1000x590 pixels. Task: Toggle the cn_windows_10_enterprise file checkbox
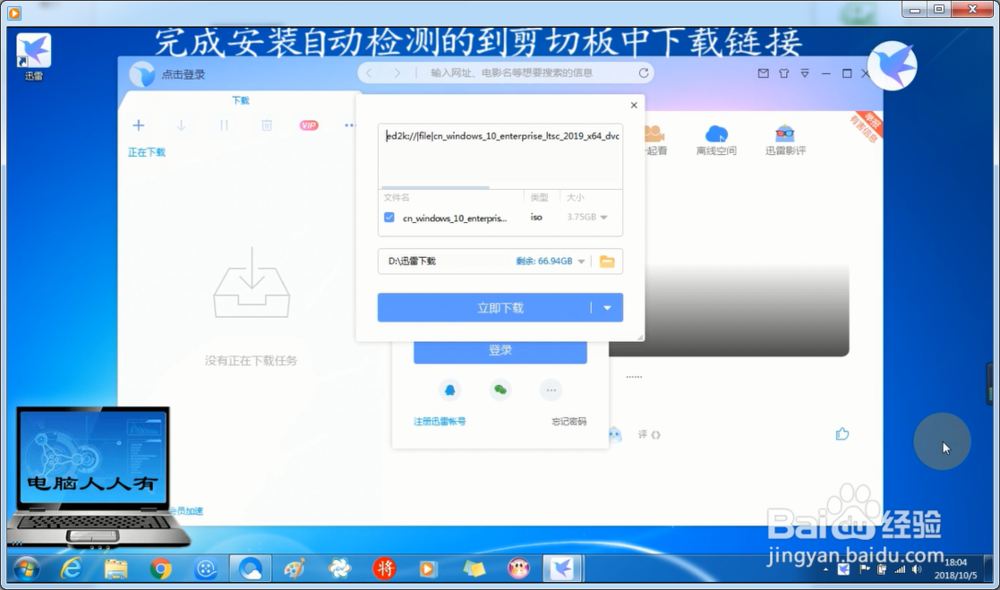389,218
